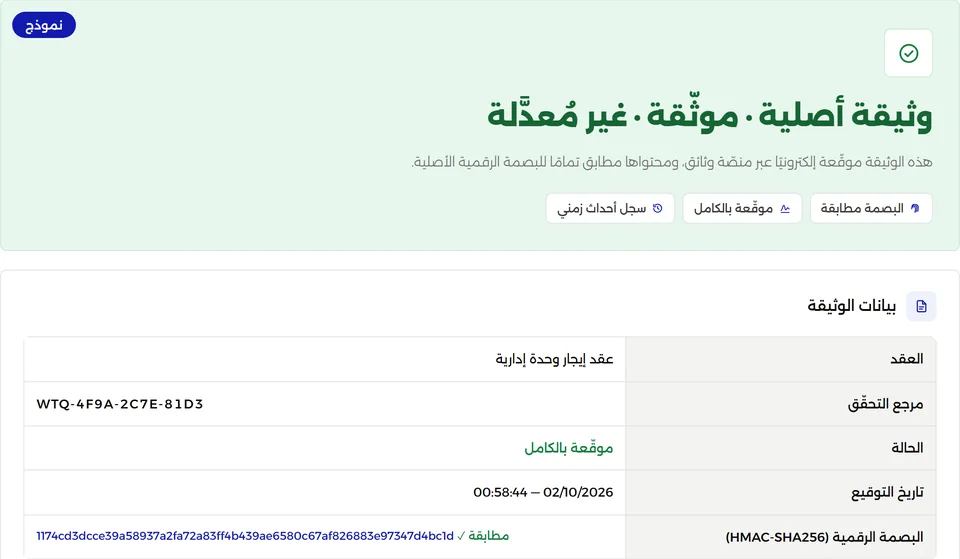Viewport: 960px width, 559px height.
Task: Click the البصمة الرقمية (HMAC-SHA256) label
Action: coord(824,537)
